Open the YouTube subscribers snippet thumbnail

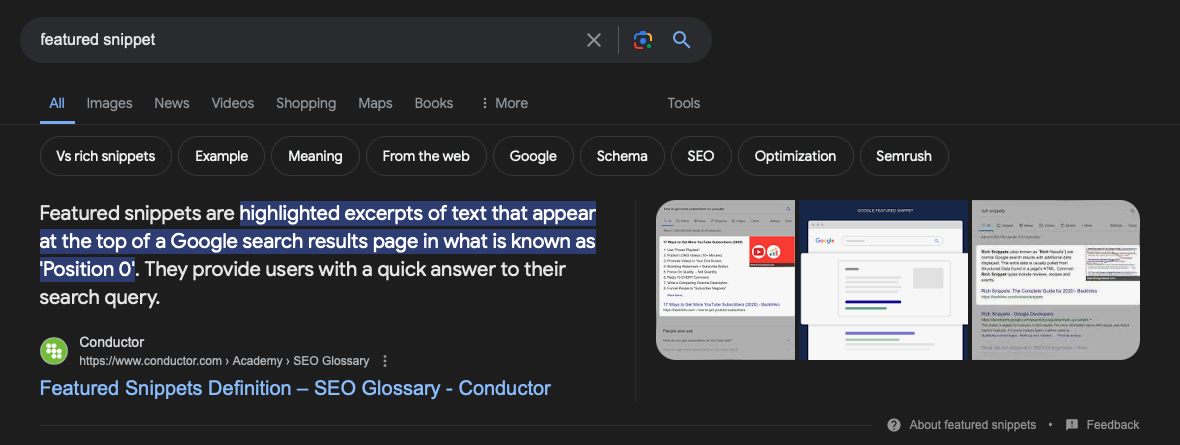[x=725, y=280]
